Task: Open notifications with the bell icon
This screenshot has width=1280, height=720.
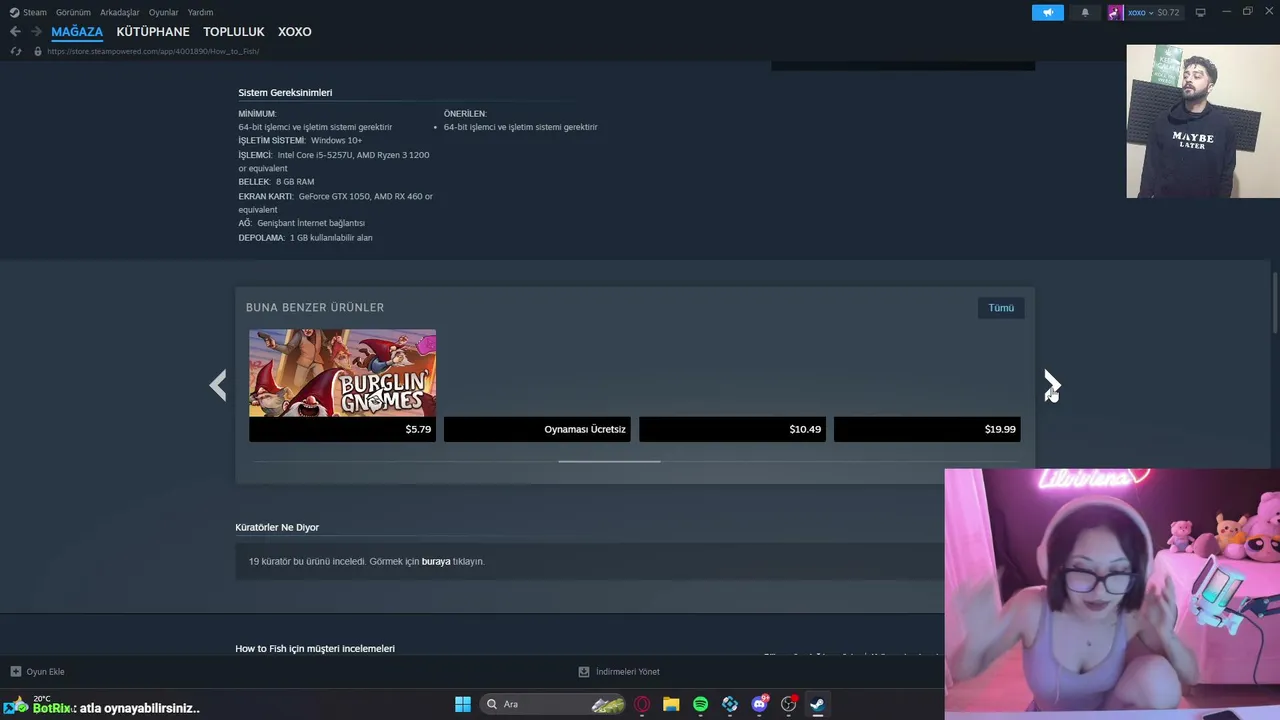Action: 1085,12
